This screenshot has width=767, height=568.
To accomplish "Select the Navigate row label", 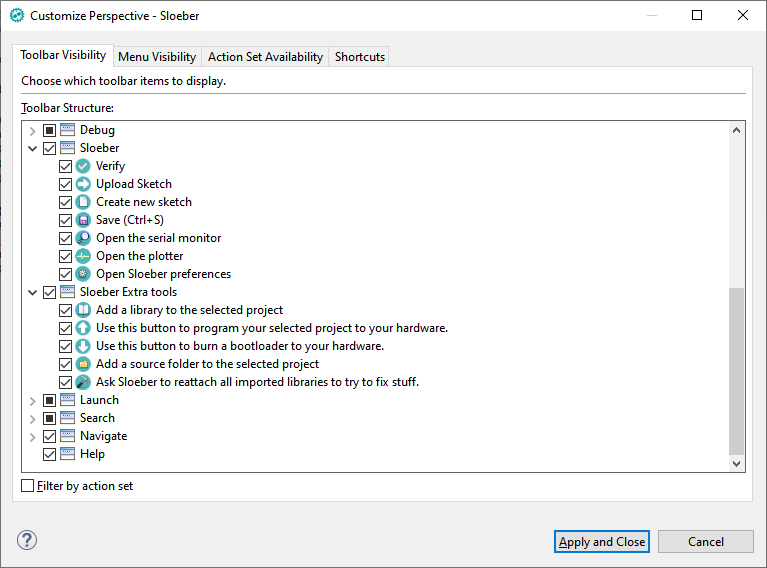I will (x=104, y=436).
